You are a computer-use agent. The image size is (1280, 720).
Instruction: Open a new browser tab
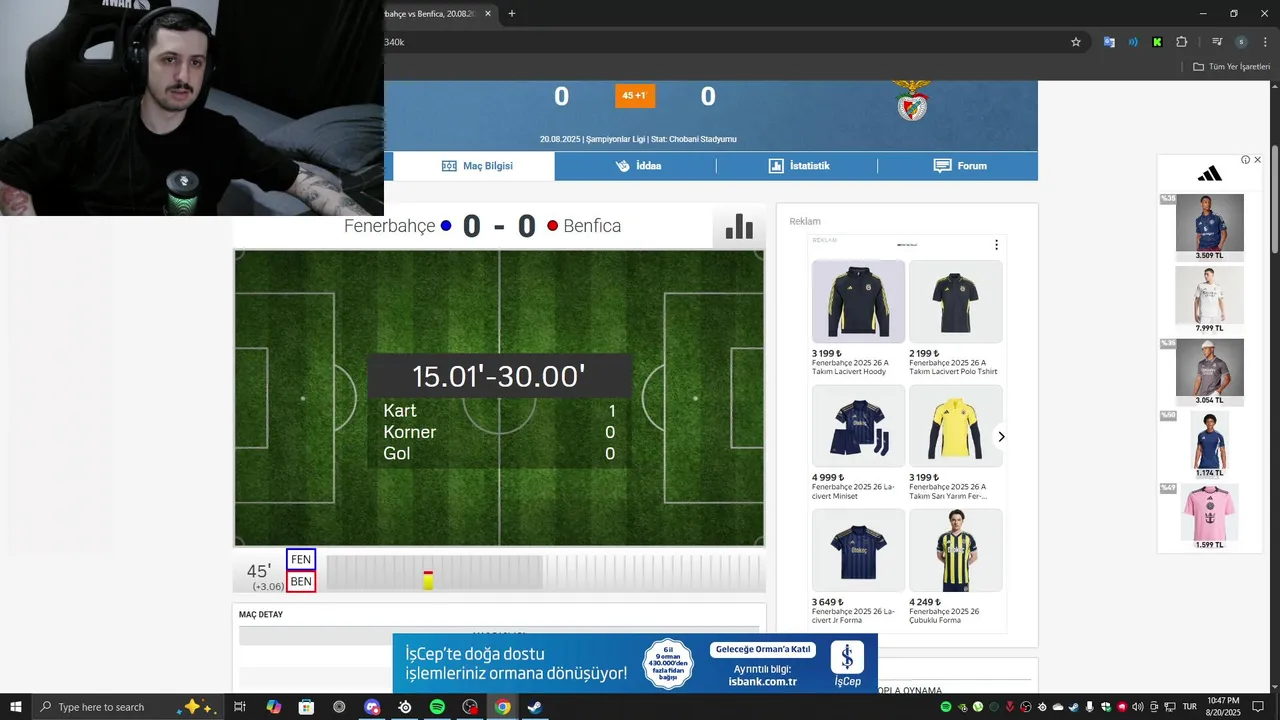(x=511, y=14)
